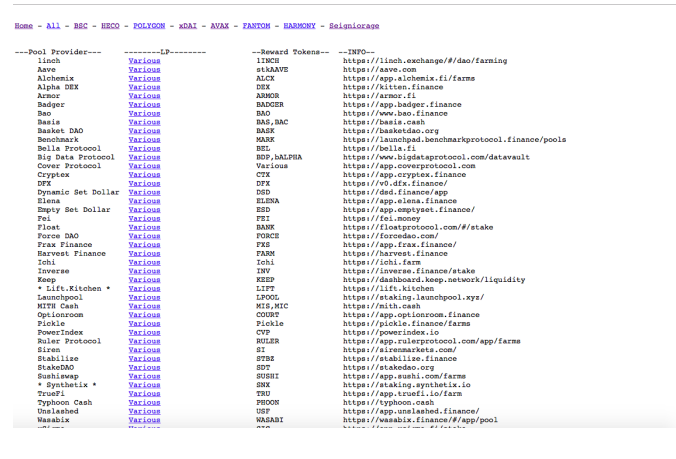Image resolution: width=676 pixels, height=459 pixels.
Task: Open Various link for StakeDAO
Action: pyautogui.click(x=144, y=368)
